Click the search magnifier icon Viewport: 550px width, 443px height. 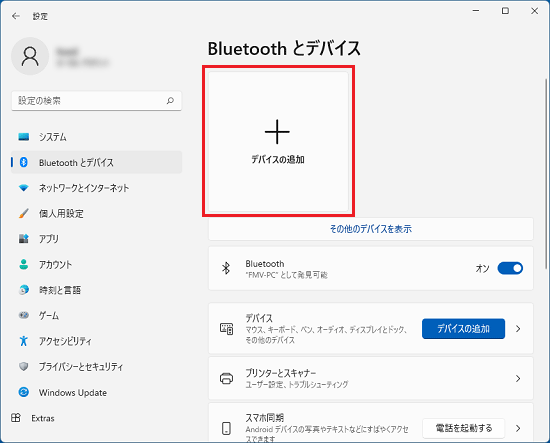(x=170, y=101)
